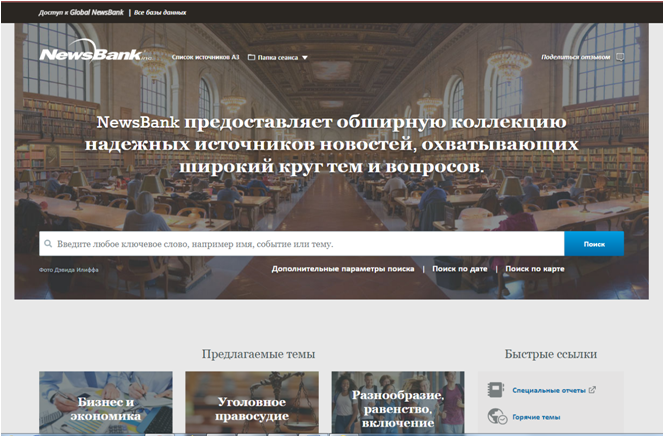Open Поиск по карте
Screen dimensions: 664x437
pyautogui.click(x=534, y=269)
